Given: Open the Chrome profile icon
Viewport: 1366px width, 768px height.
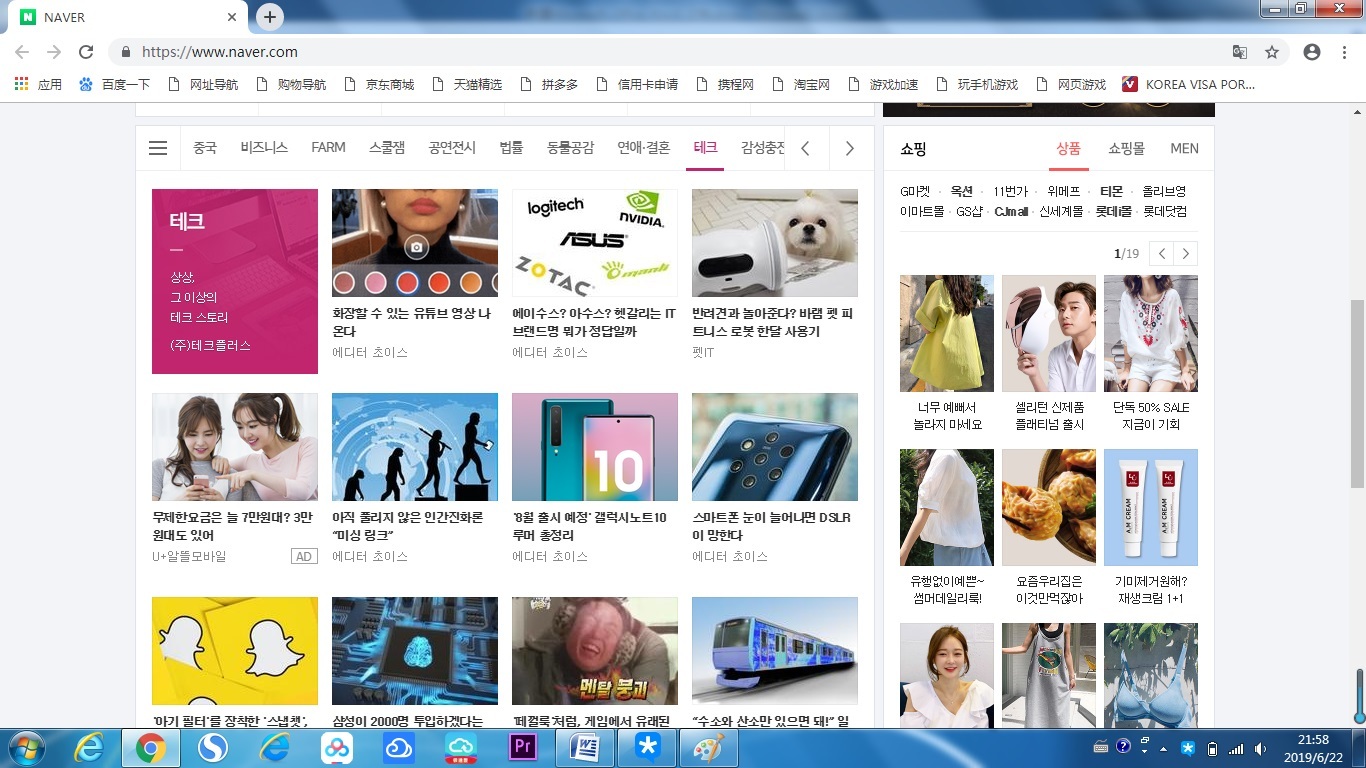Looking at the screenshot, I should point(1312,52).
